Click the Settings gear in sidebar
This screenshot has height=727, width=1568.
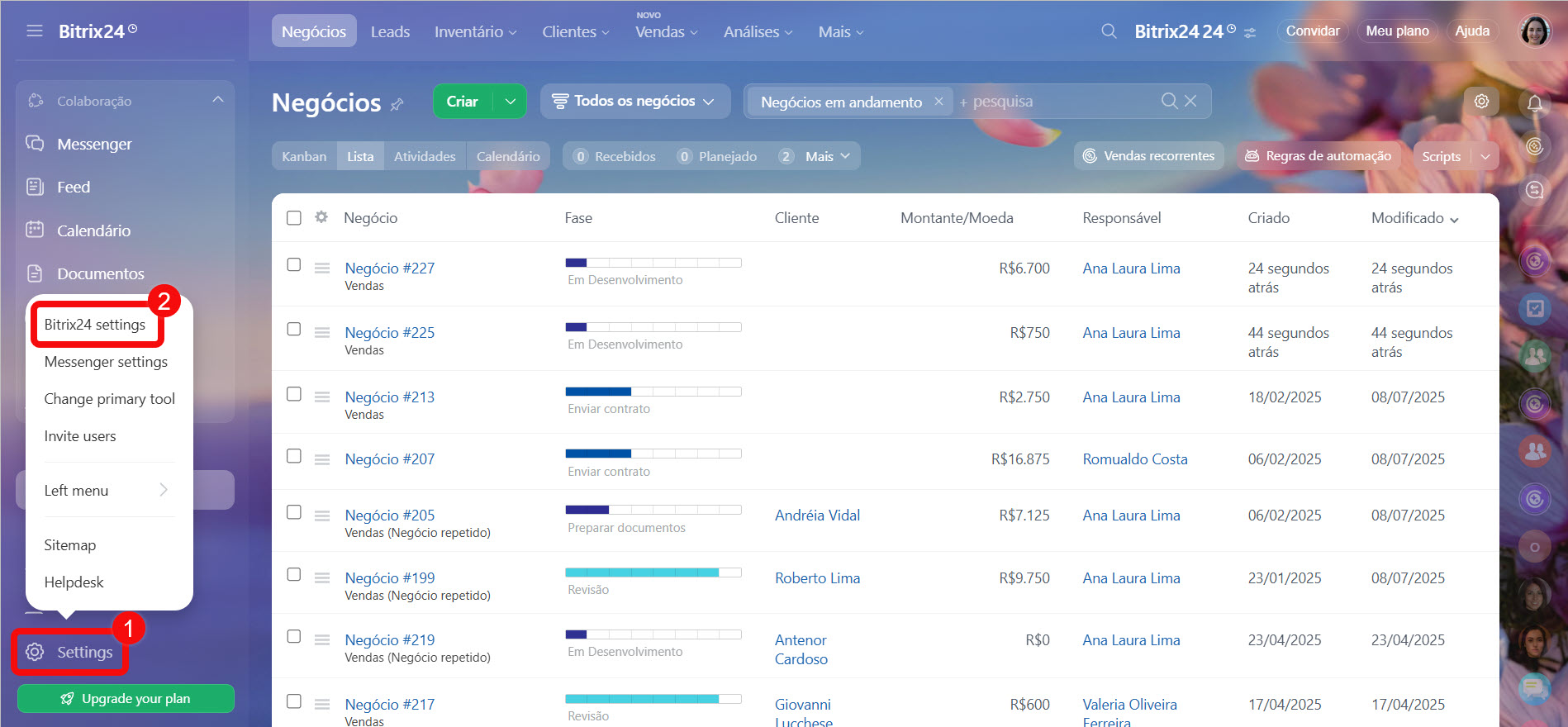point(35,652)
